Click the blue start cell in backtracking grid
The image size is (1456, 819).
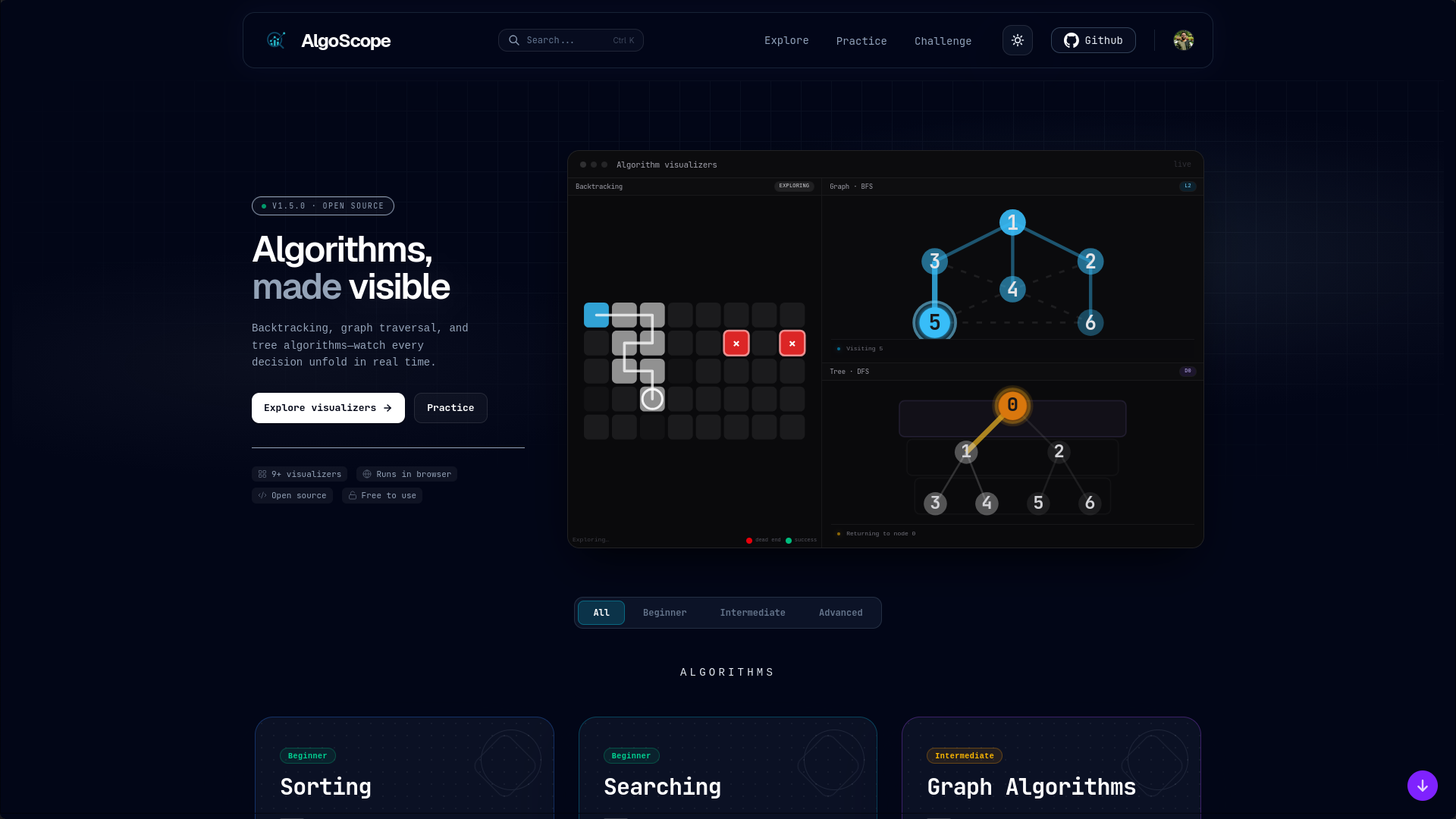coord(596,315)
